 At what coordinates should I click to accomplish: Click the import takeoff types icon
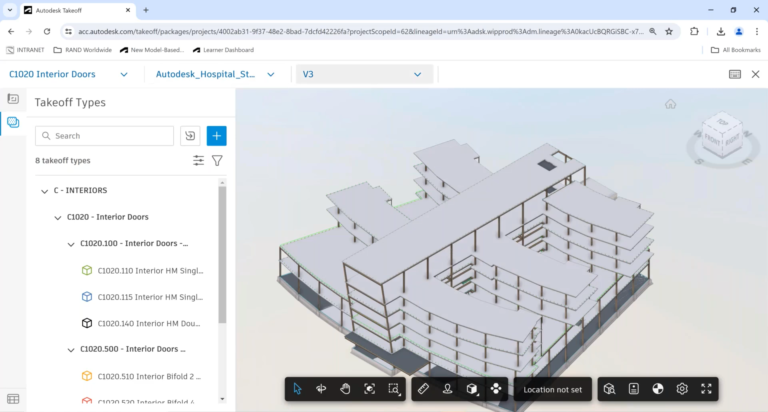pos(190,136)
